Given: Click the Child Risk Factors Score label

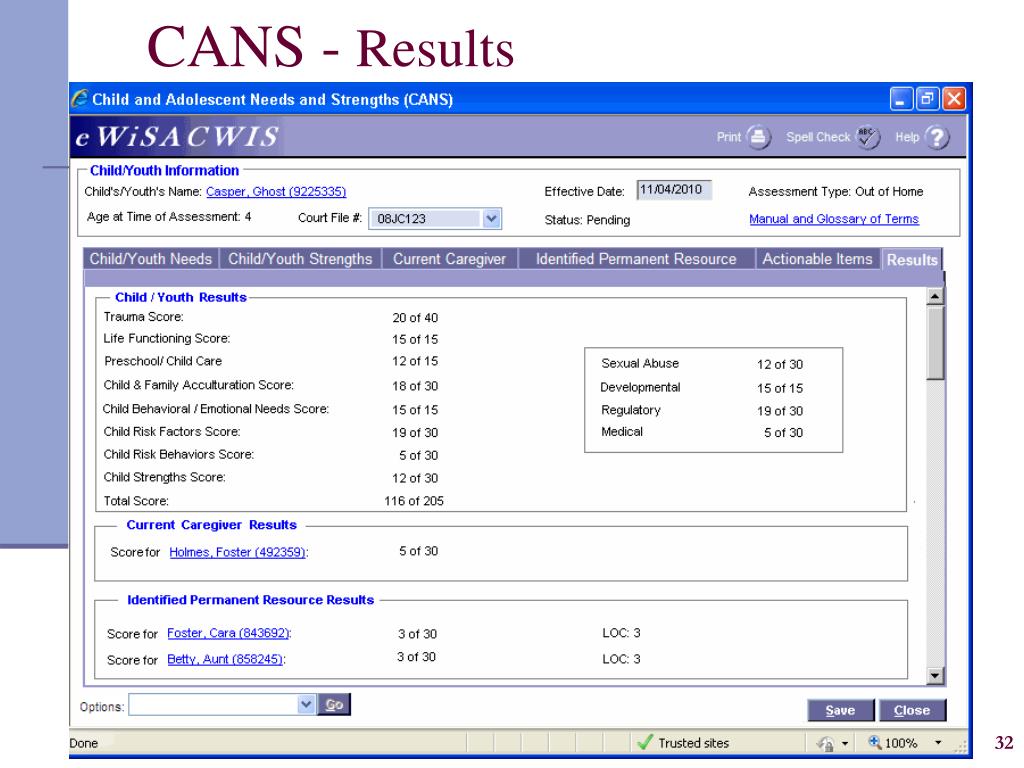Looking at the screenshot, I should (x=172, y=432).
